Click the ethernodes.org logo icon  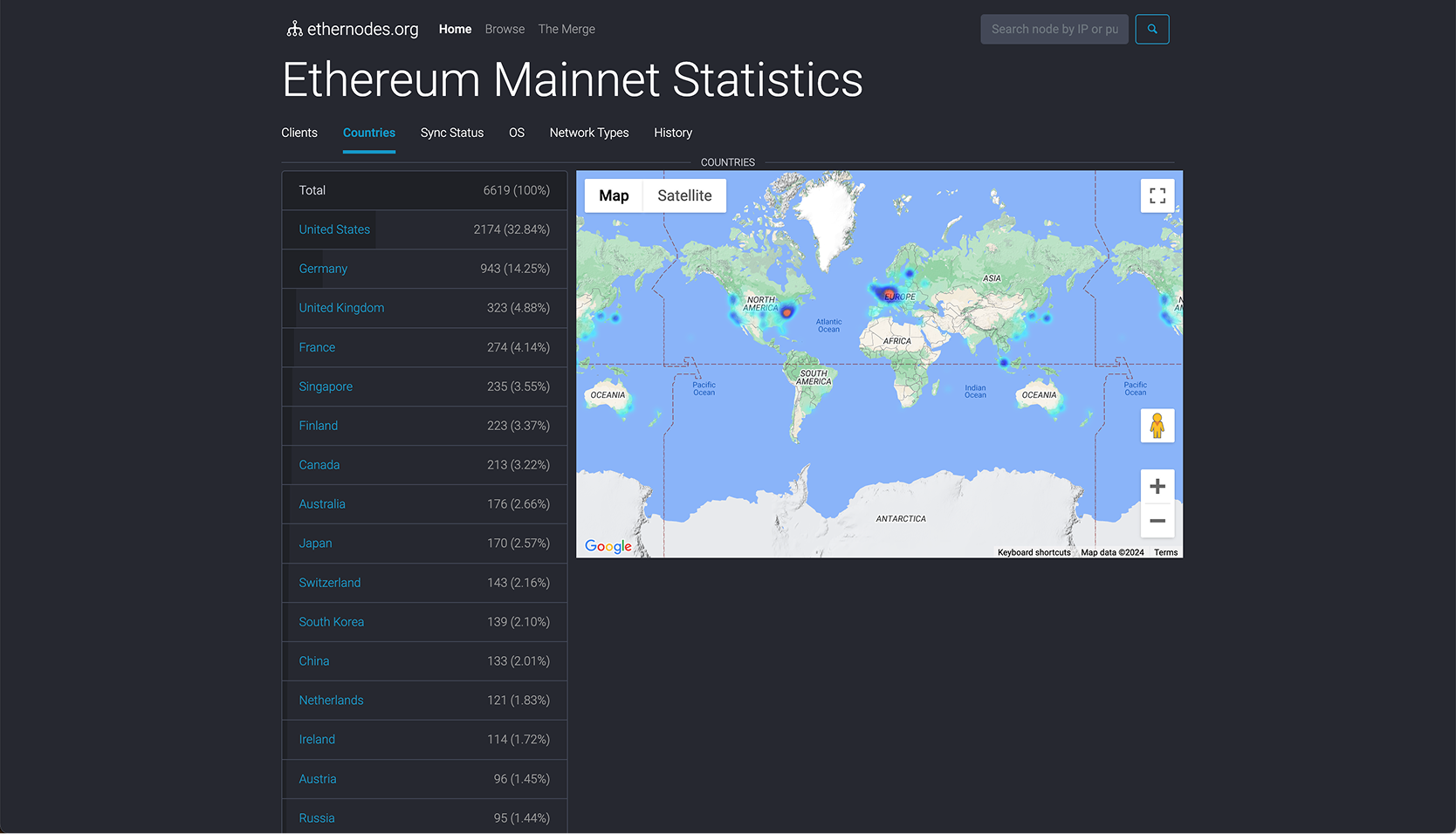point(294,29)
